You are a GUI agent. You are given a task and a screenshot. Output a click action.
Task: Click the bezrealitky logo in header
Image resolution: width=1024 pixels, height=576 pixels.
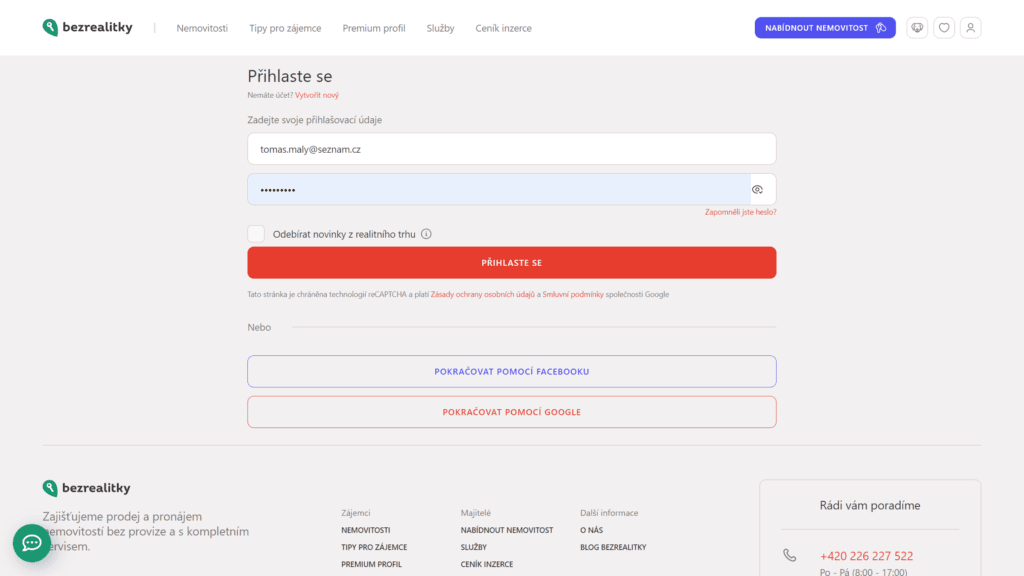tap(87, 28)
